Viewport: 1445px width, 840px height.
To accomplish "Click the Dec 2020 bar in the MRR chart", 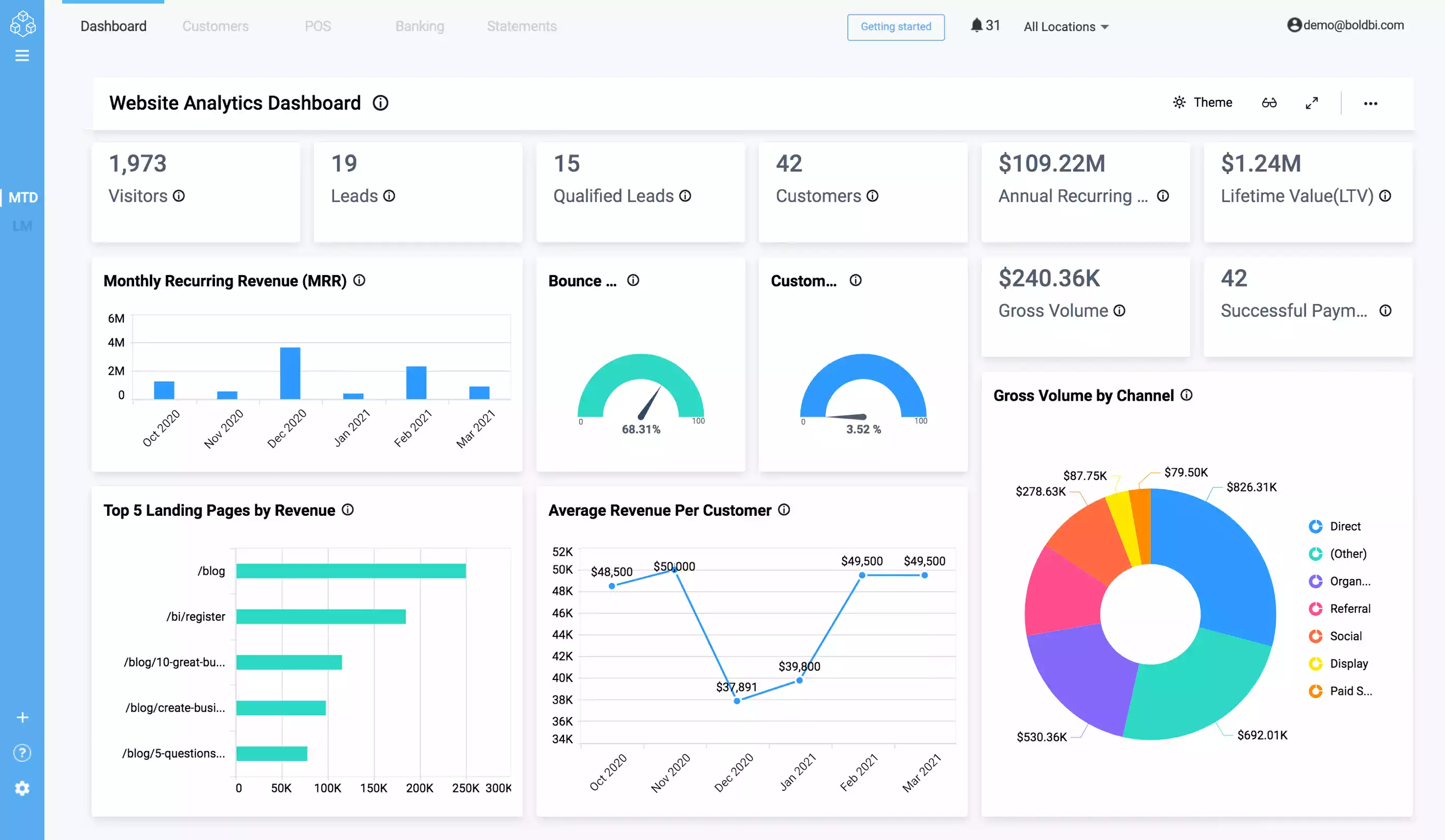I will tap(290, 373).
